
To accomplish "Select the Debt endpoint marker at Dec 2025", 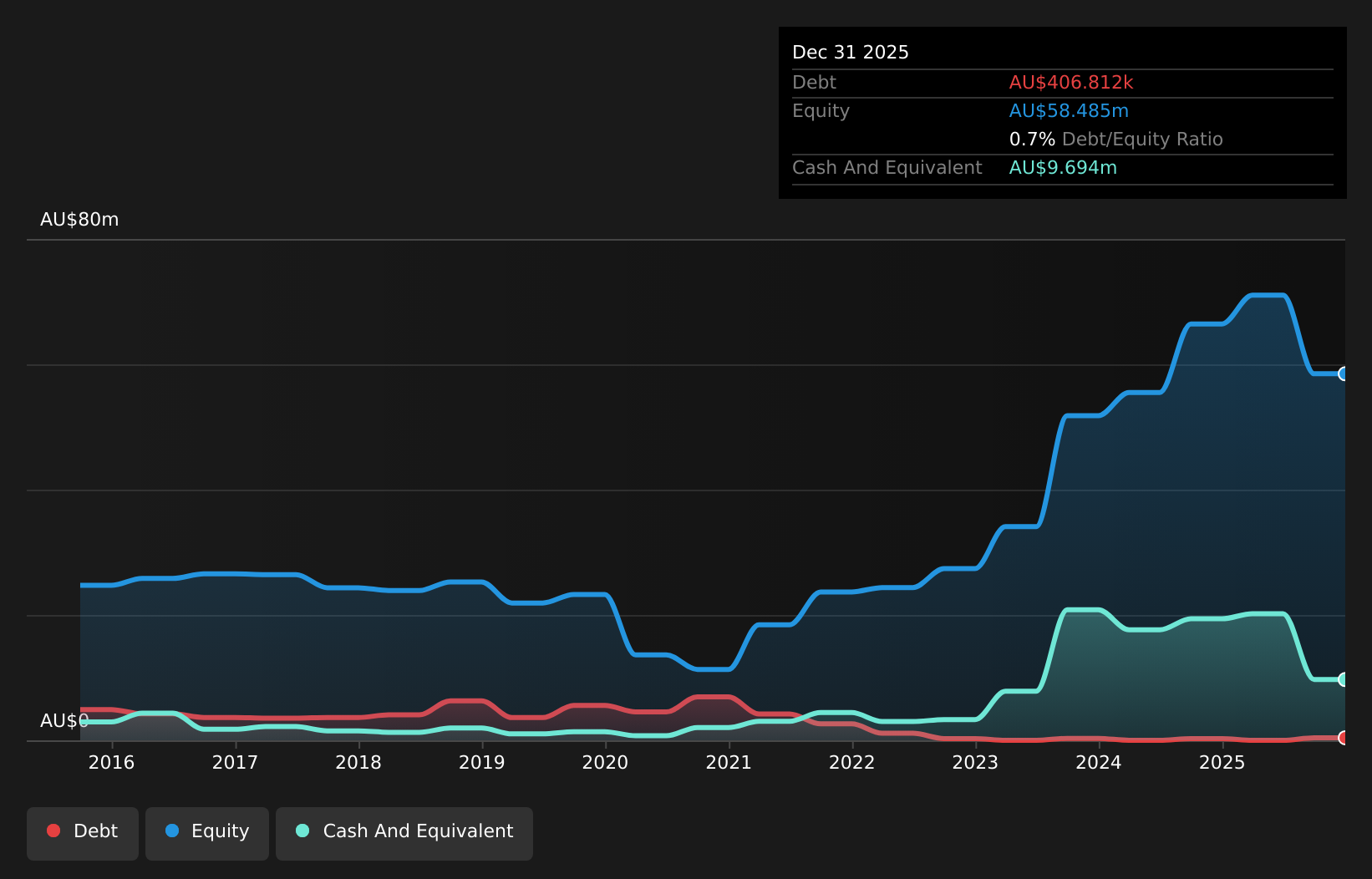I will point(1344,738).
